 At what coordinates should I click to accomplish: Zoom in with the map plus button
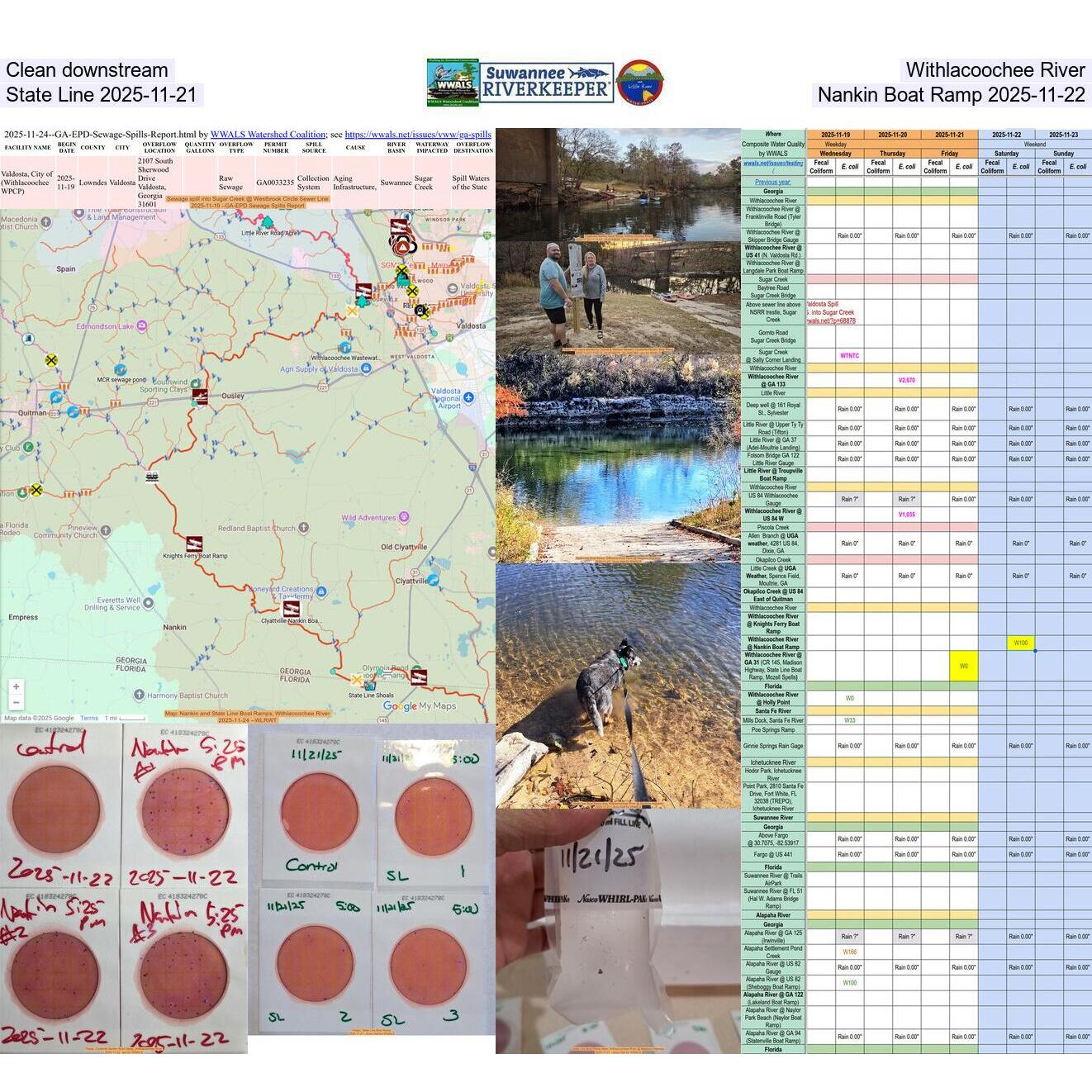pyautogui.click(x=16, y=686)
